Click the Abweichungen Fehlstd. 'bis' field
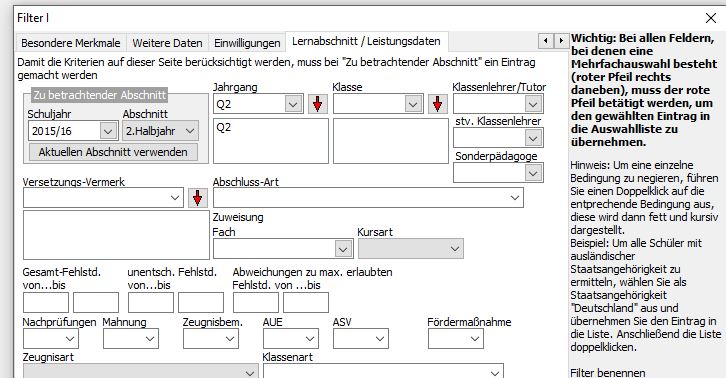This screenshot has height=378, width=726. click(x=306, y=302)
